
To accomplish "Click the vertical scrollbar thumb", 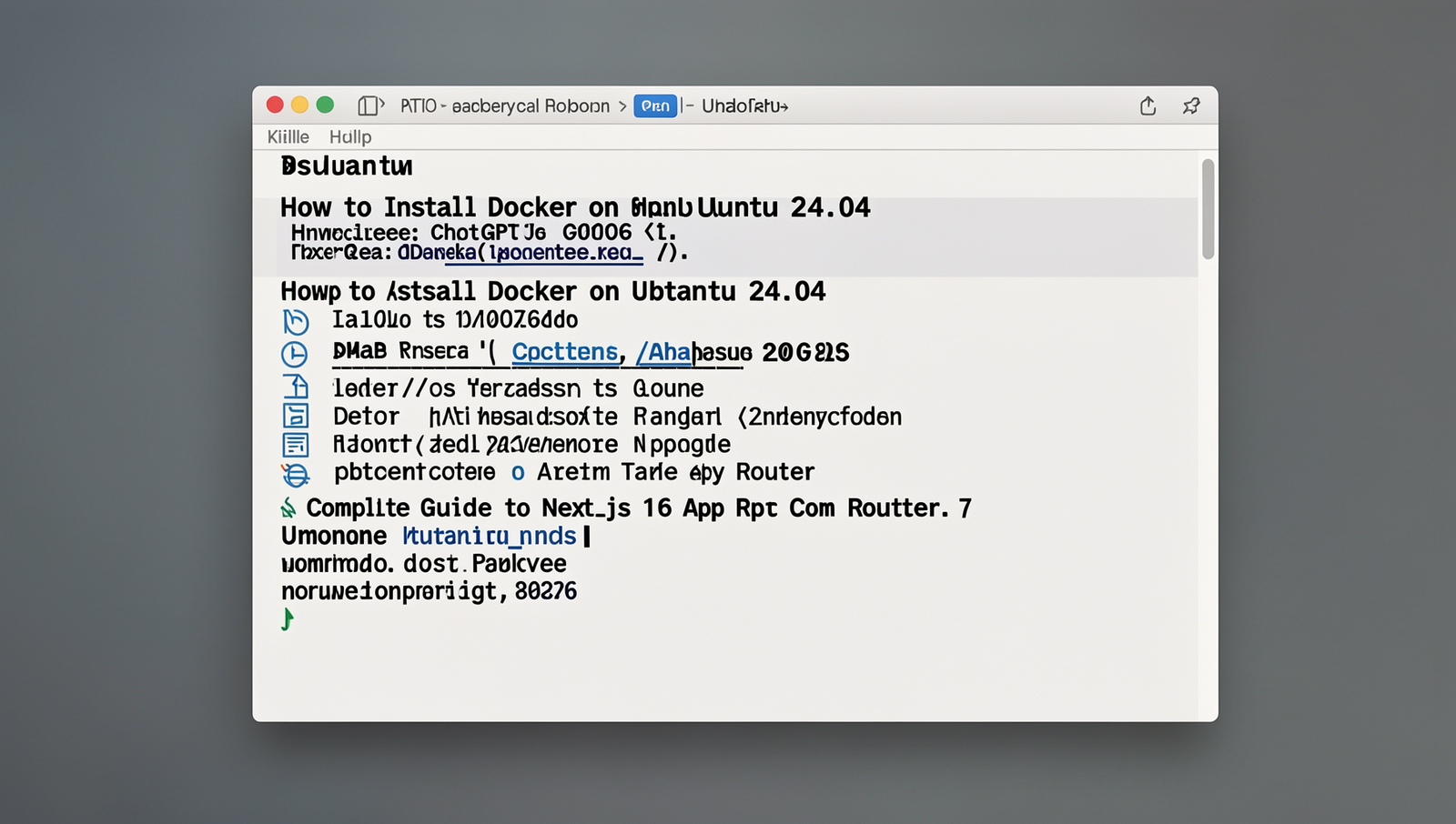I will tap(1208, 209).
